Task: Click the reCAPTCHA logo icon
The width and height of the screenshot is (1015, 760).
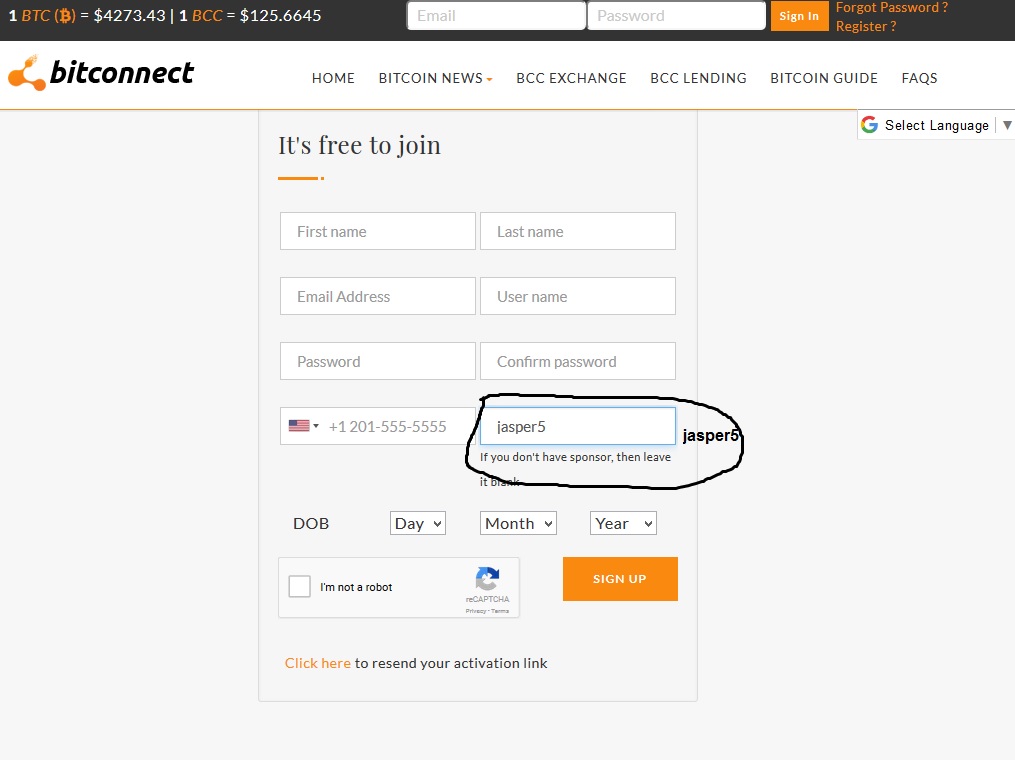Action: 487,579
